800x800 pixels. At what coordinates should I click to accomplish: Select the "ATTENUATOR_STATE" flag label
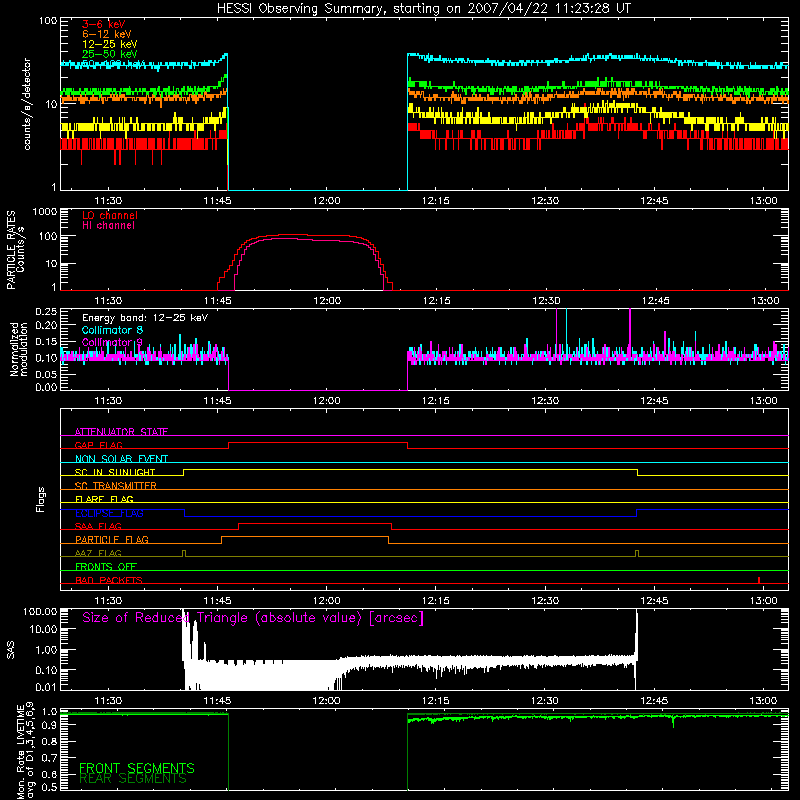point(121,432)
